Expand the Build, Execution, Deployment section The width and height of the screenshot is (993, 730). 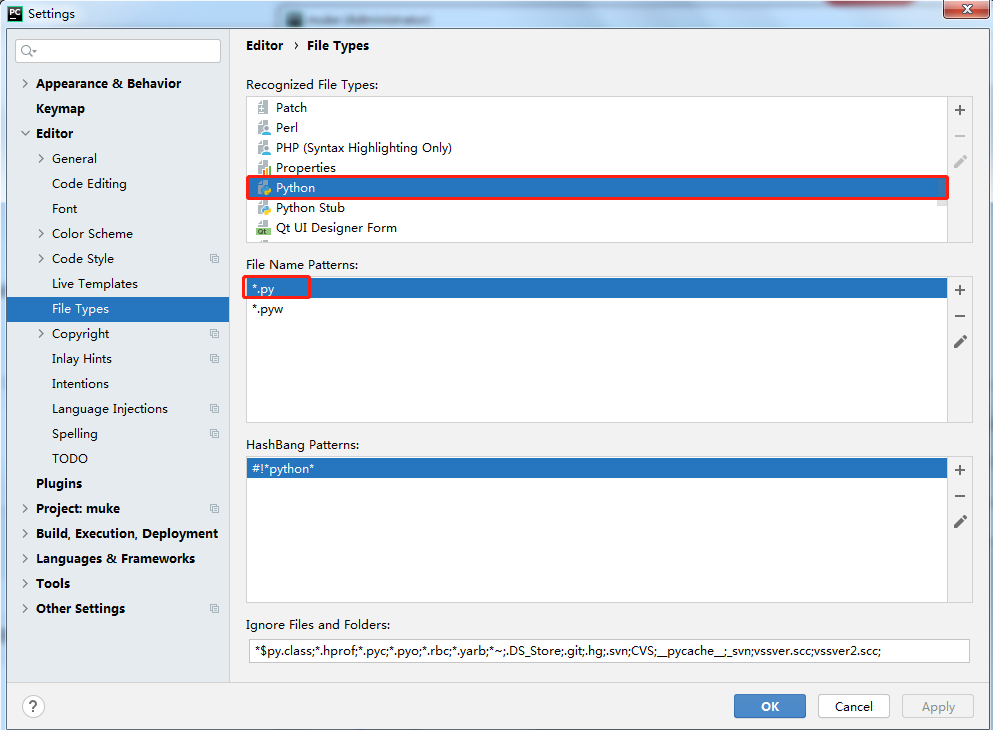pyautogui.click(x=25, y=534)
